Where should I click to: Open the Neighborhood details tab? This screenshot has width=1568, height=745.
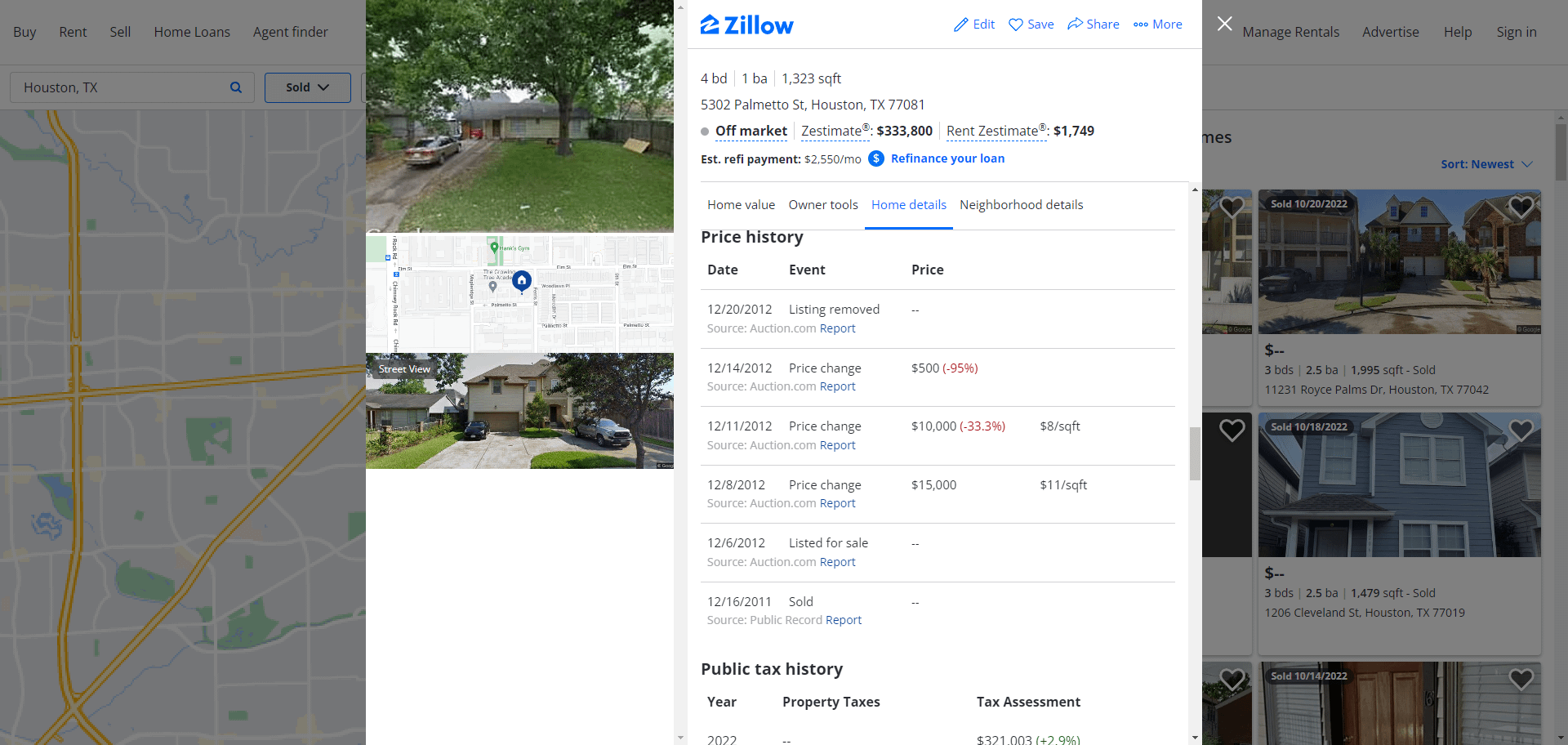[1021, 205]
